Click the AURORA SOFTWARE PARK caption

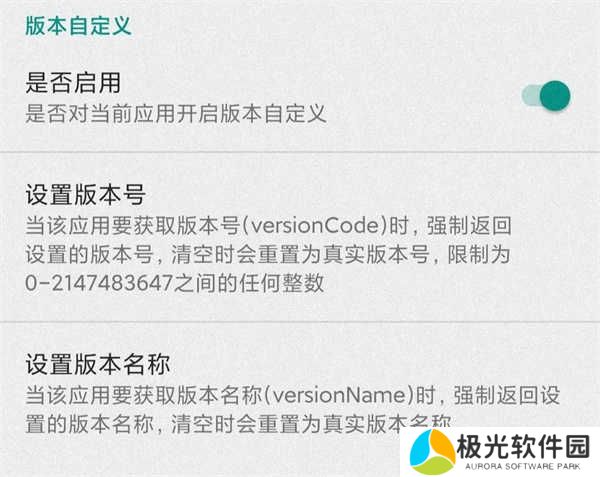[523, 466]
